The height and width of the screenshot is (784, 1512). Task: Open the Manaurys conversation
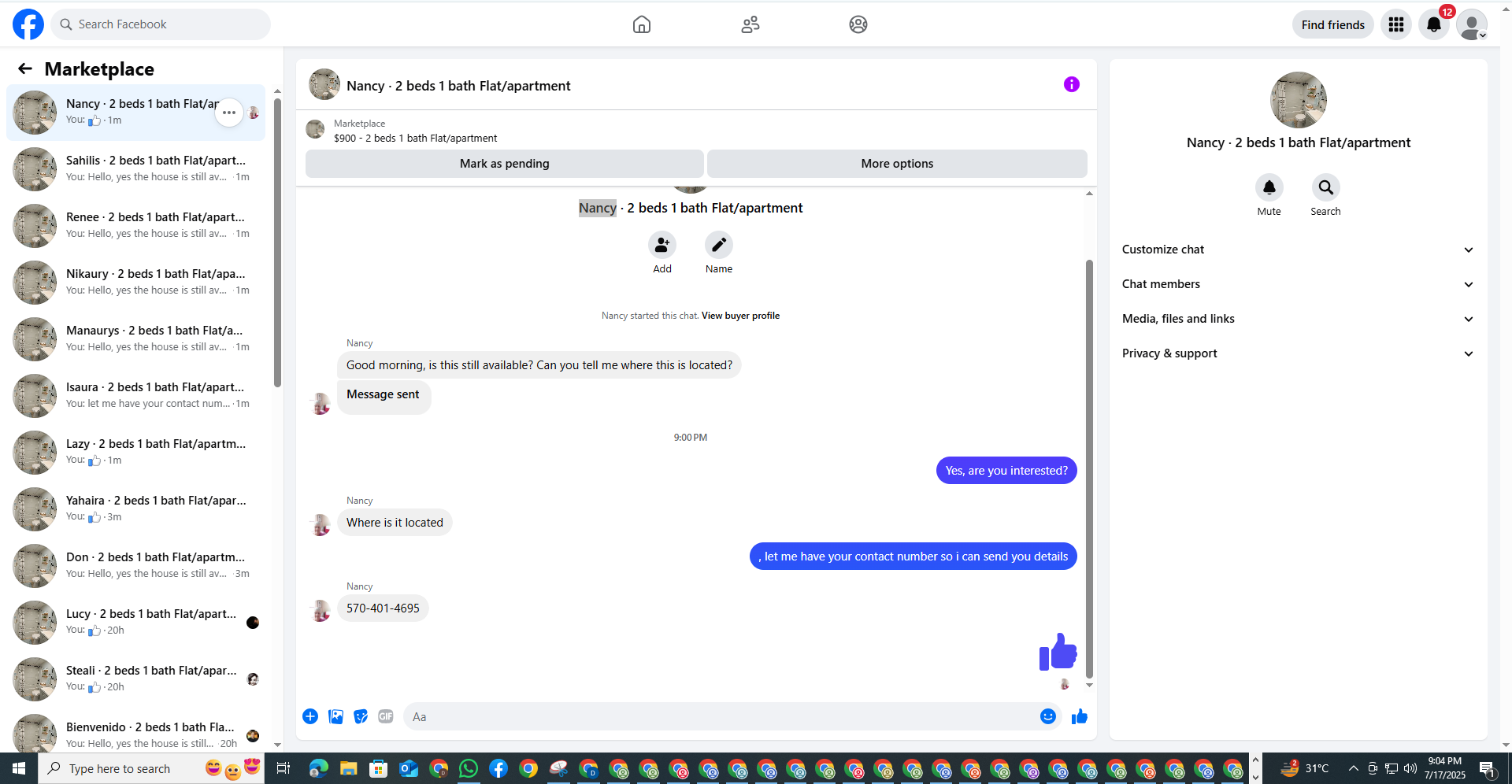[x=136, y=339]
